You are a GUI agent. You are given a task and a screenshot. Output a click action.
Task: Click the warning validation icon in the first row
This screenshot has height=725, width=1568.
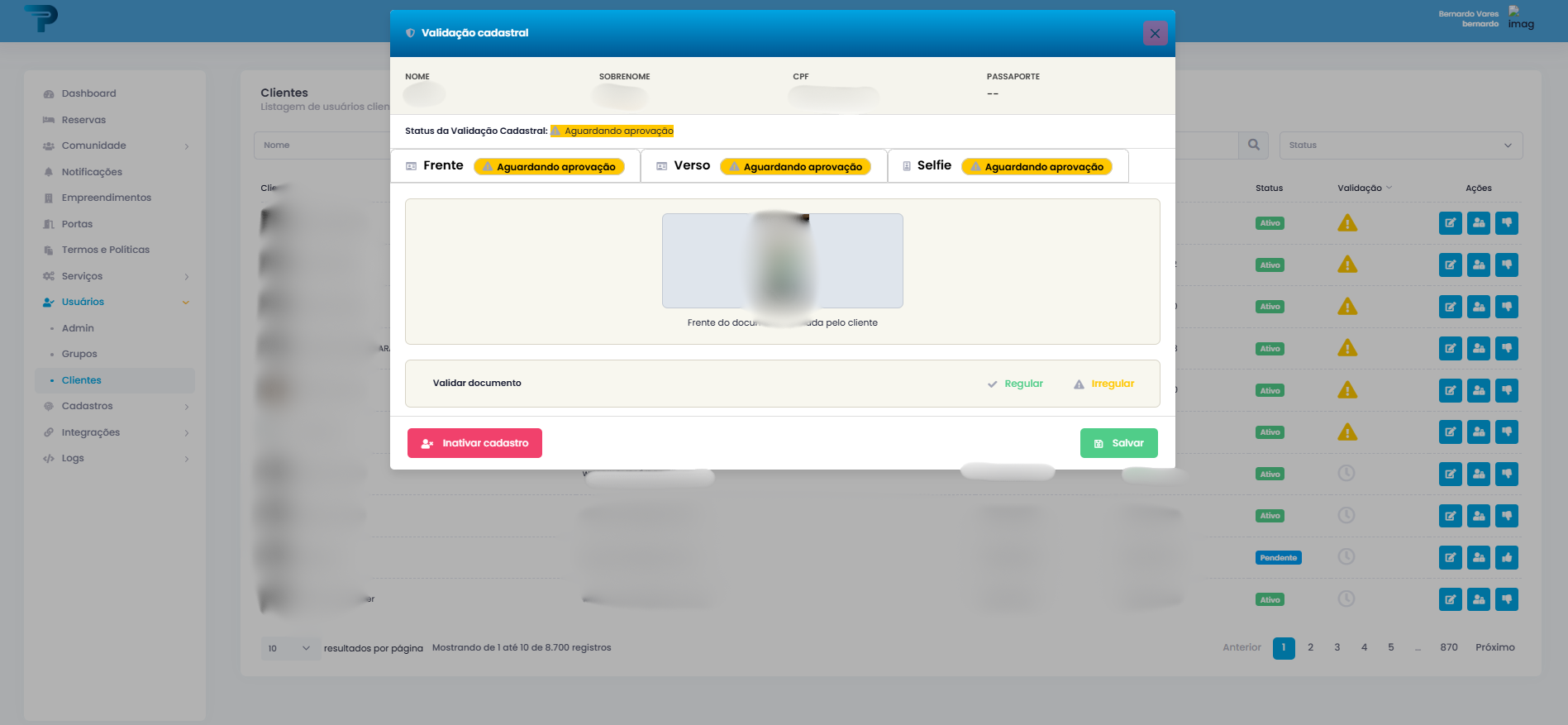[1347, 223]
